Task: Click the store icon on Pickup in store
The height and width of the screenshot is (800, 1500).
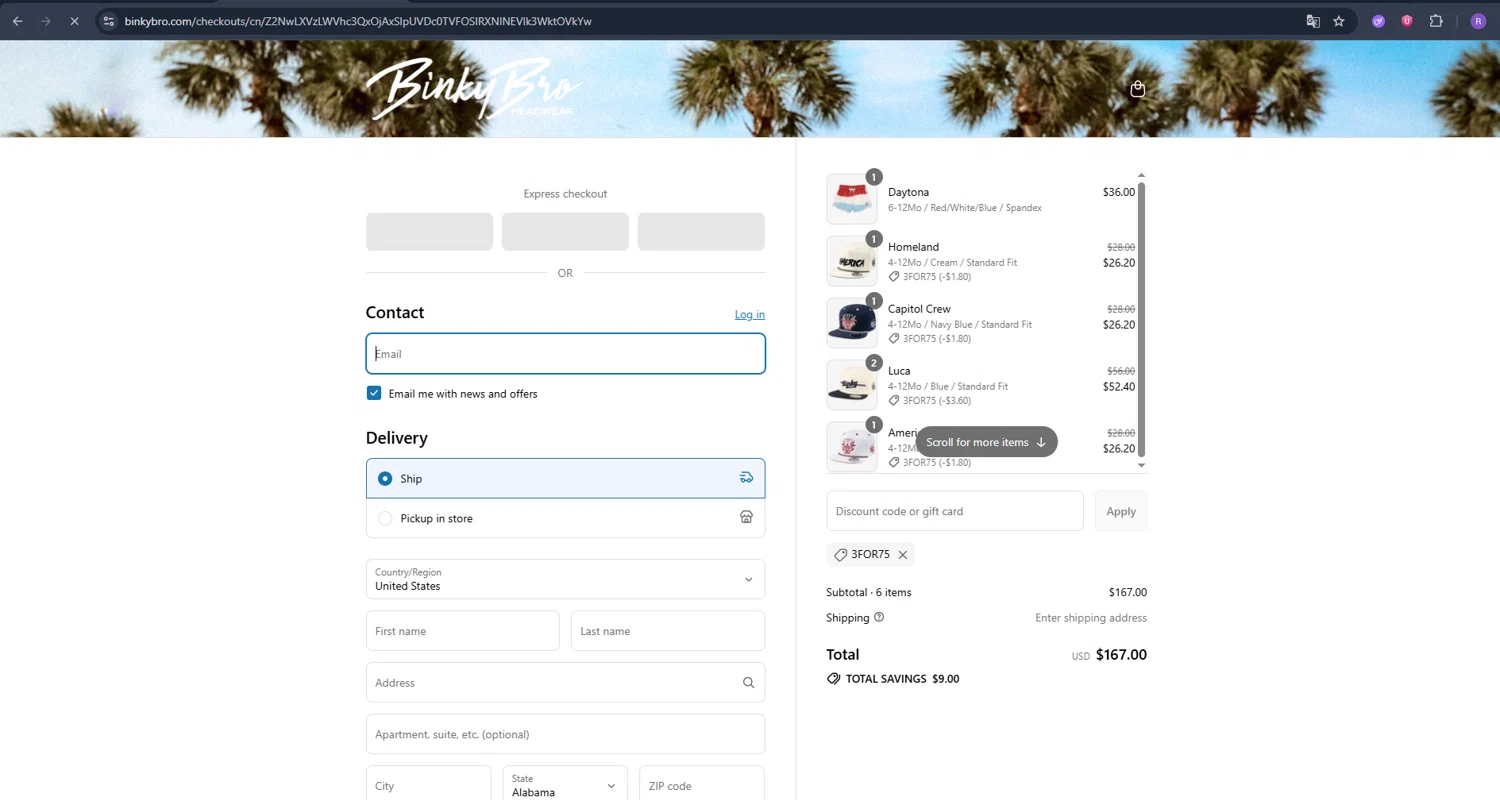Action: 746,518
